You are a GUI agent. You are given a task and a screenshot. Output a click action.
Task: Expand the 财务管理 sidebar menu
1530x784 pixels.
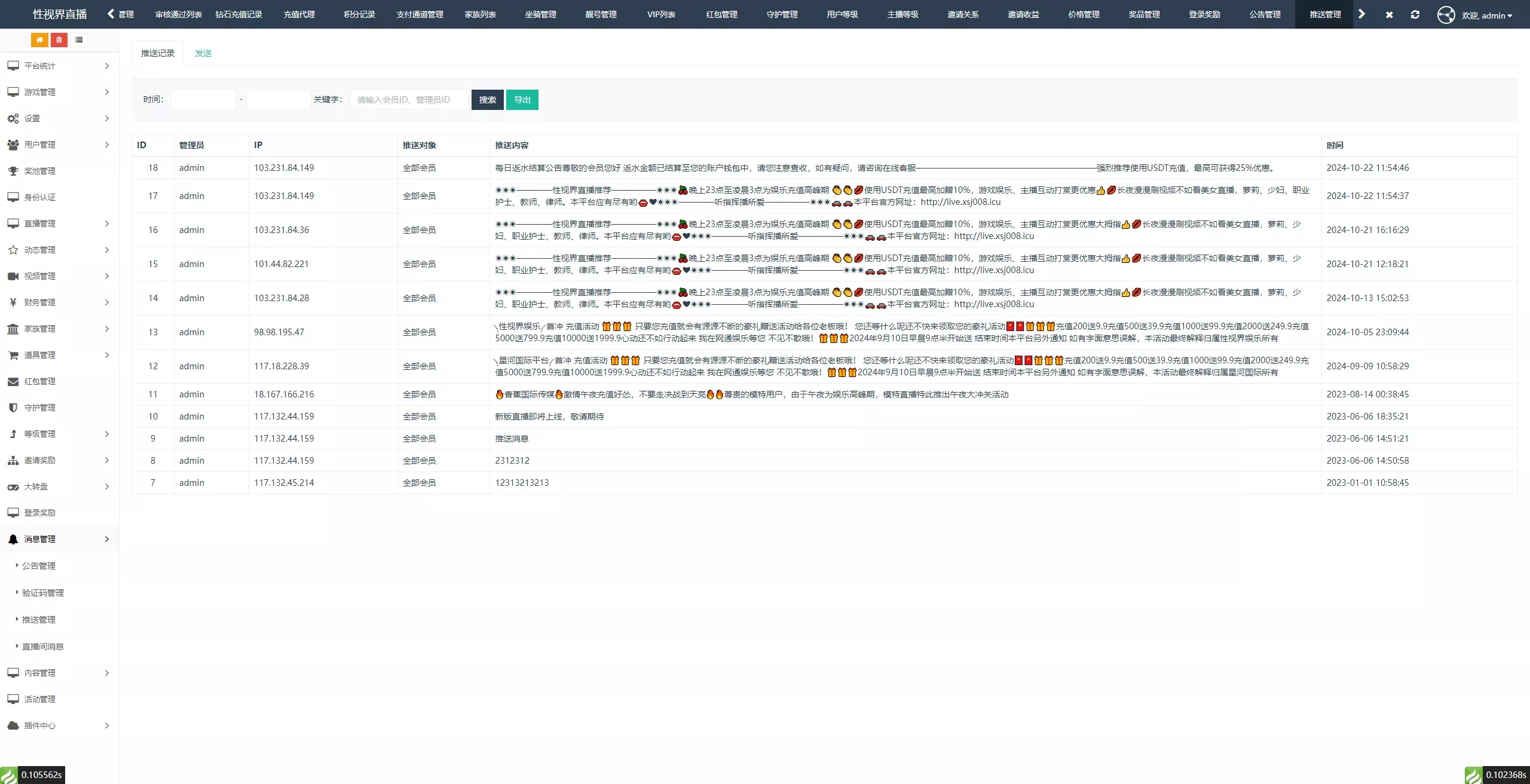pyautogui.click(x=59, y=302)
